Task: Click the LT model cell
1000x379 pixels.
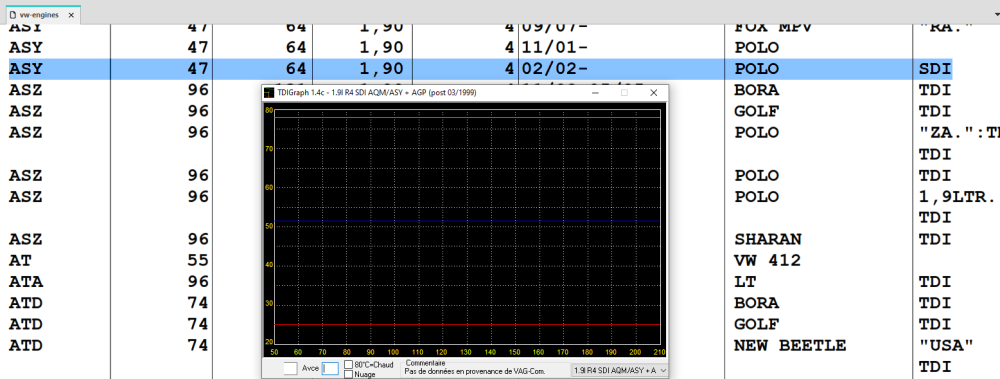Action: pos(745,281)
